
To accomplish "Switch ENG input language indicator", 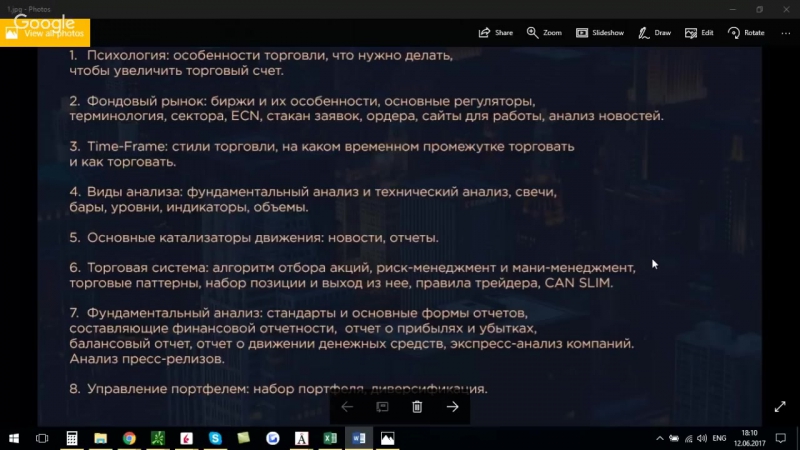I will [719, 438].
